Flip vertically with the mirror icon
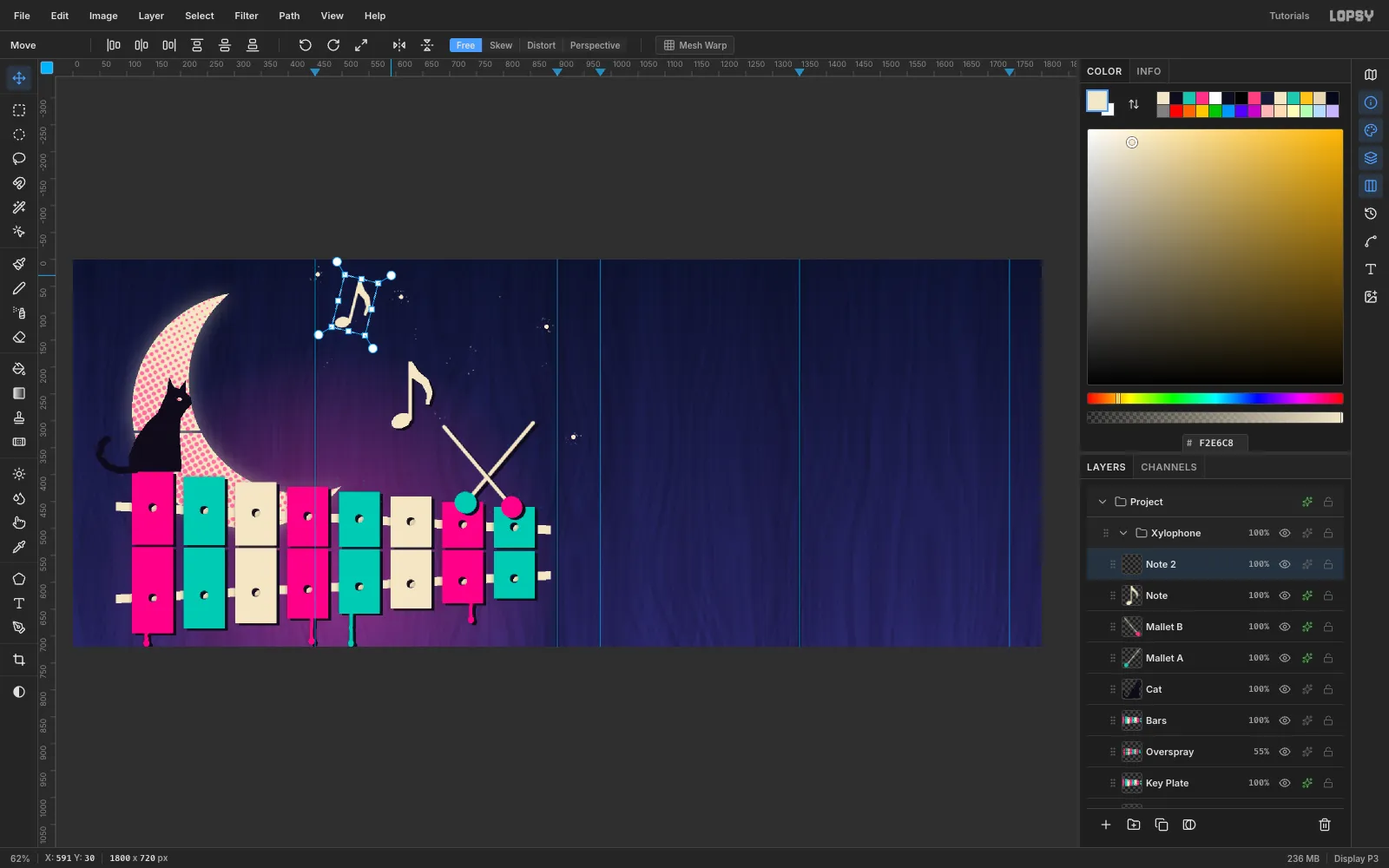The height and width of the screenshot is (868, 1389). tap(427, 45)
